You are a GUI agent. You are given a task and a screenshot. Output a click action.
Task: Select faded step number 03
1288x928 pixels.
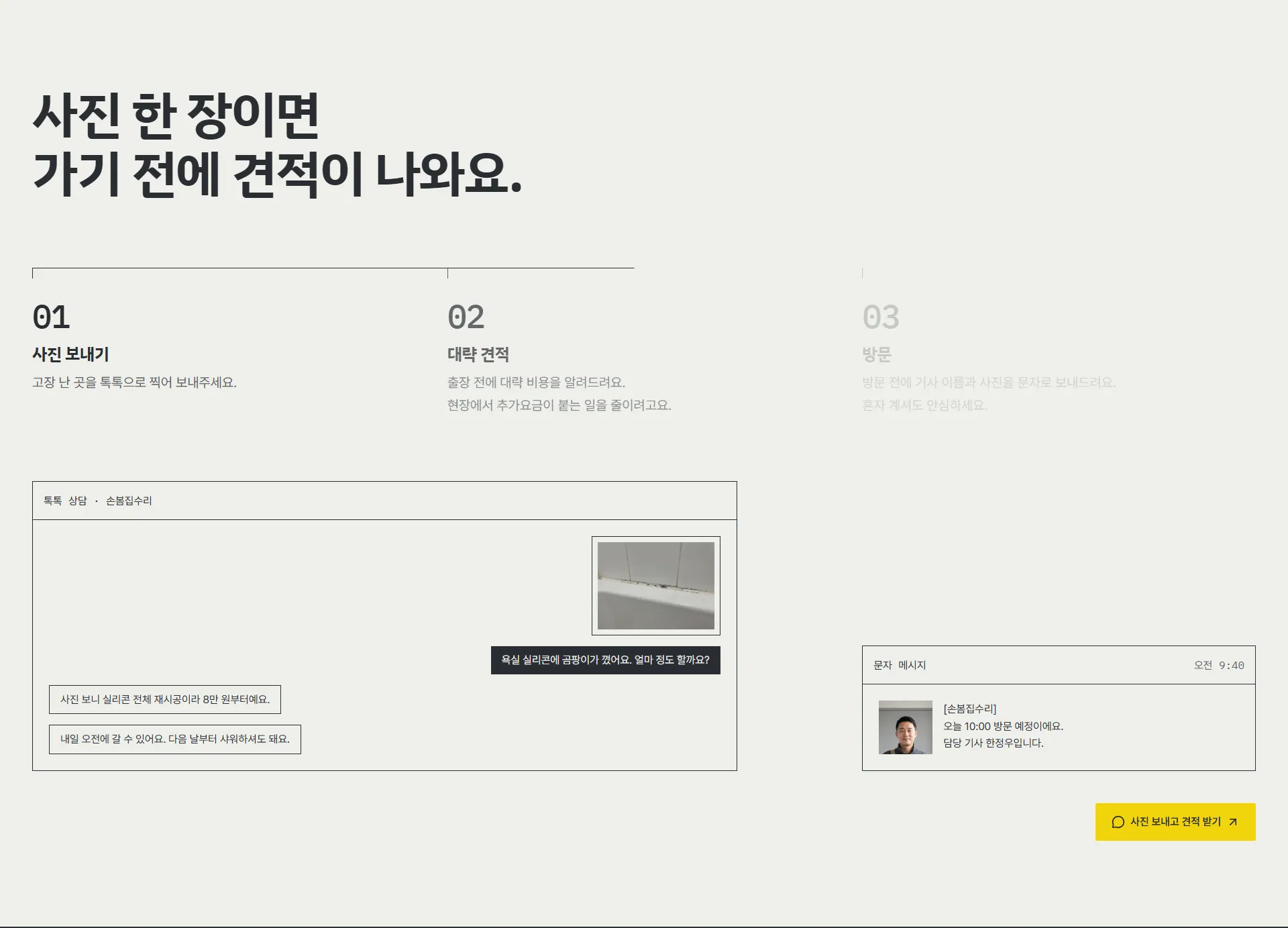[881, 317]
